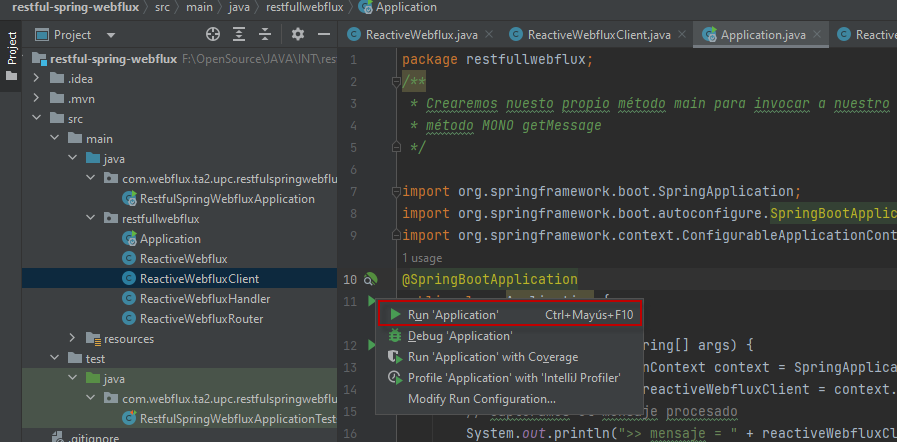
Task: Close the ReactiveWebflux.java tab
Action: [489, 34]
